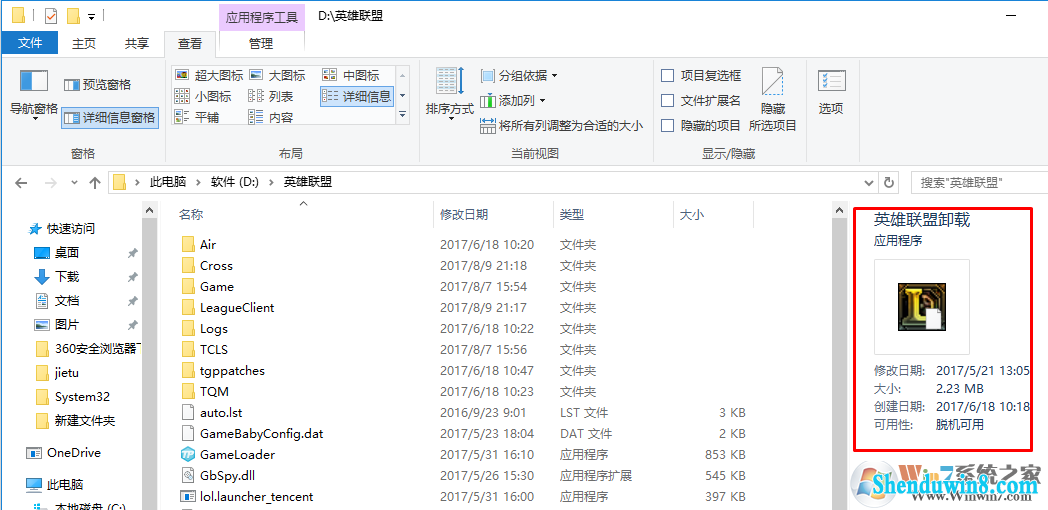1048x510 pixels.
Task: Toggle the Preview pane (预览窗格)
Action: [97, 85]
